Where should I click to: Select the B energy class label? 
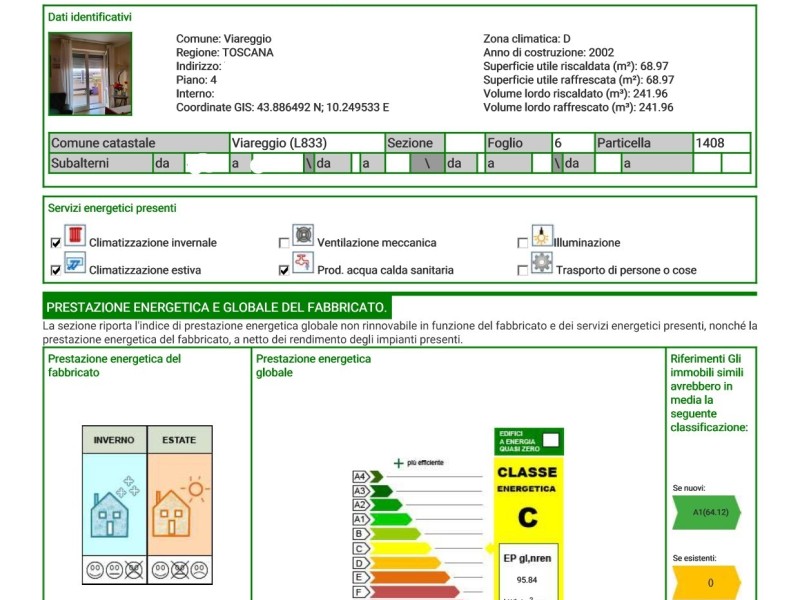click(x=361, y=534)
